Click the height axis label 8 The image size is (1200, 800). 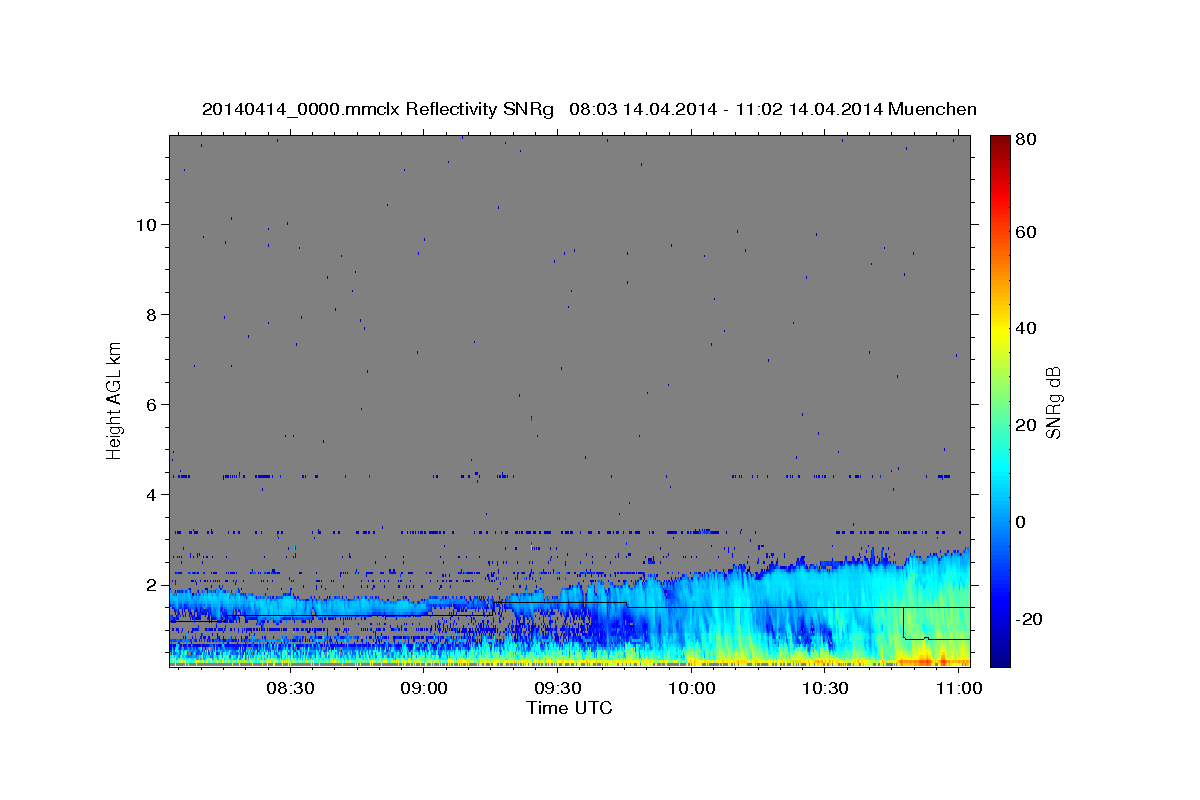(151, 314)
